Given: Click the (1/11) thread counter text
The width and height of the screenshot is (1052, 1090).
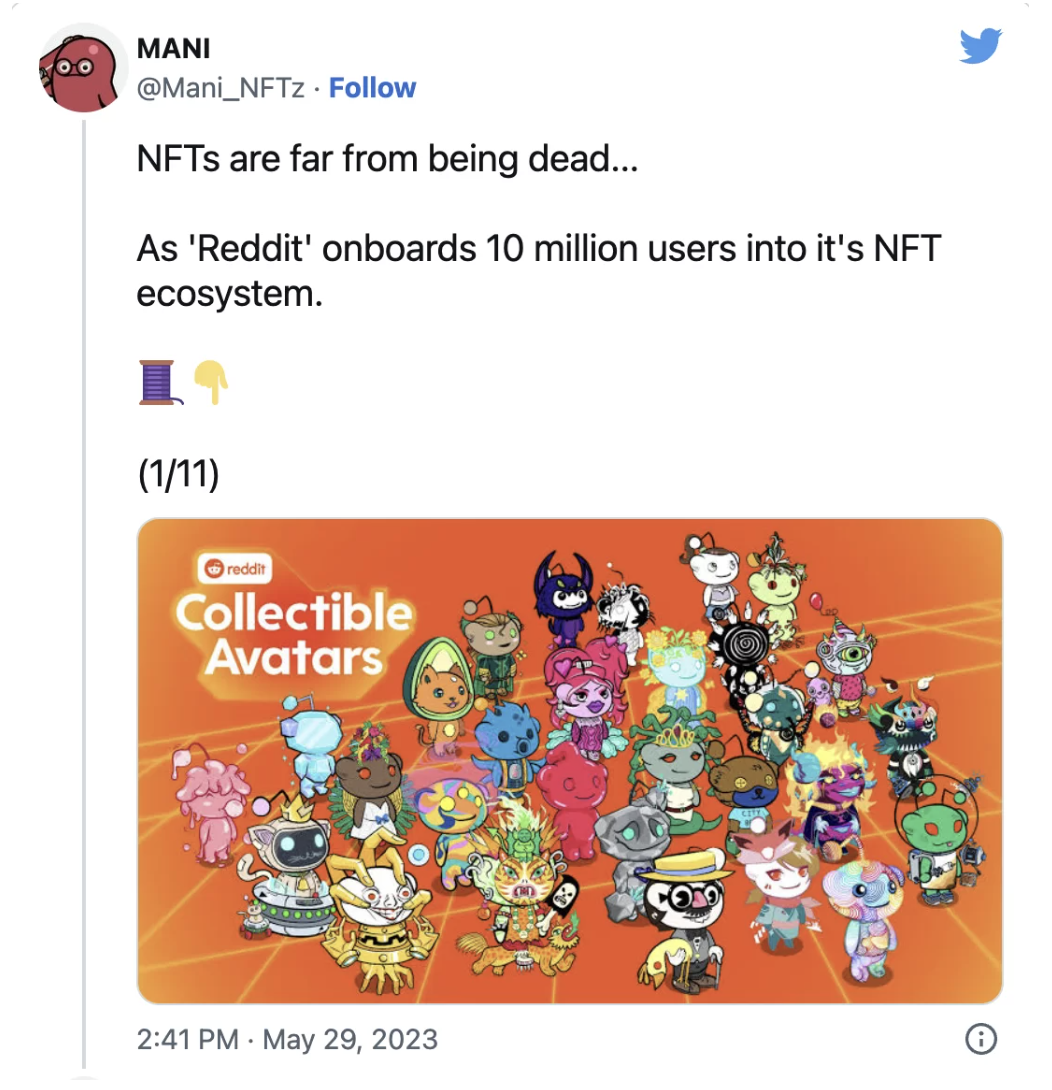Looking at the screenshot, I should click(179, 474).
